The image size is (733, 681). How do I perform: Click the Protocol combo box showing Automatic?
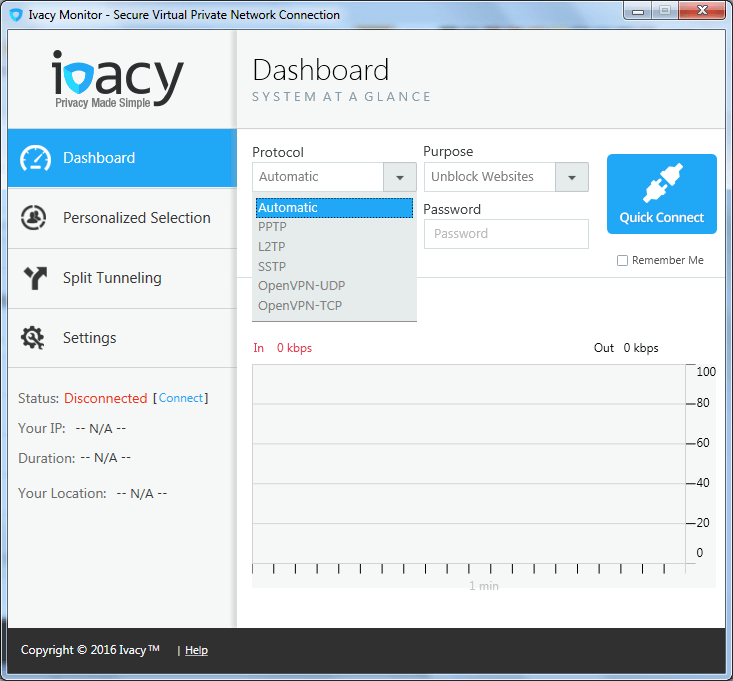pyautogui.click(x=334, y=177)
